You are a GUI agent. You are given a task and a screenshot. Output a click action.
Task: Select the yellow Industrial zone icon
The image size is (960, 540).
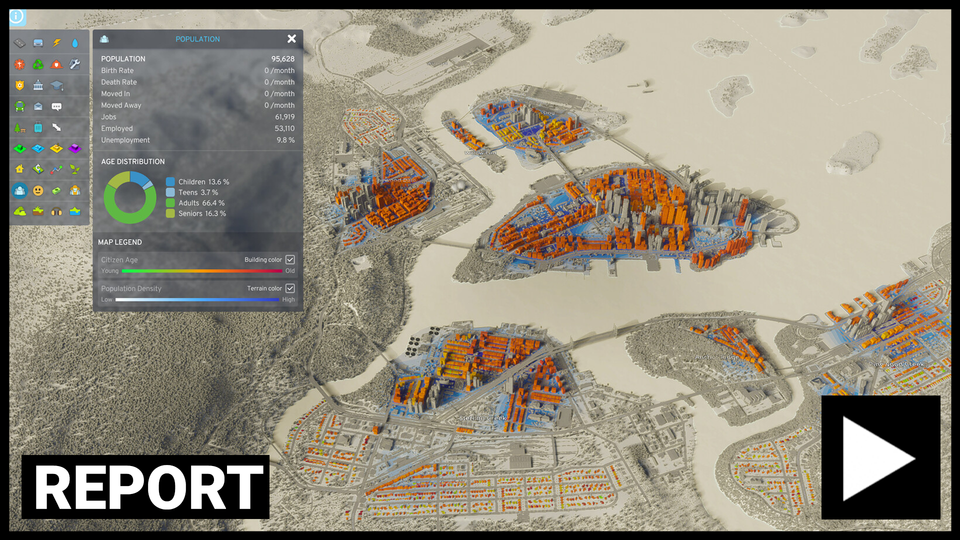(56, 148)
